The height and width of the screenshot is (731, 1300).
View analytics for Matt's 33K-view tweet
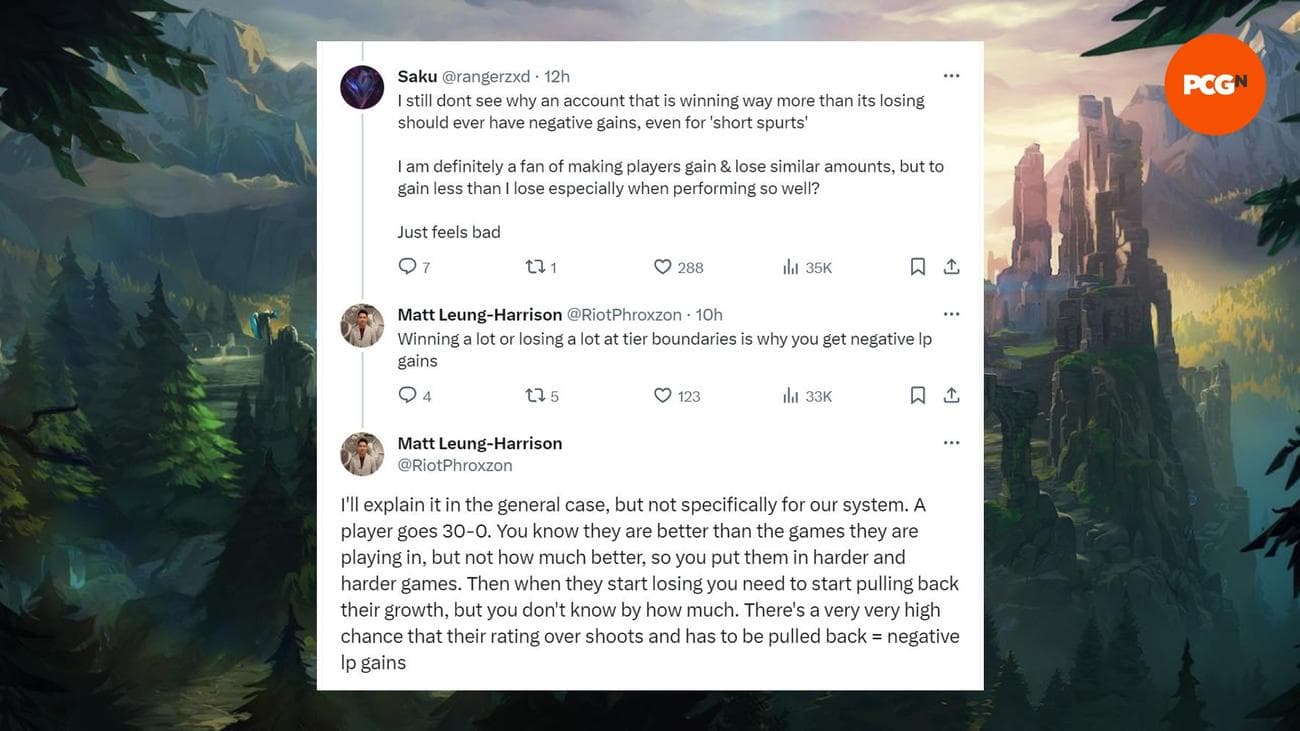click(x=790, y=396)
